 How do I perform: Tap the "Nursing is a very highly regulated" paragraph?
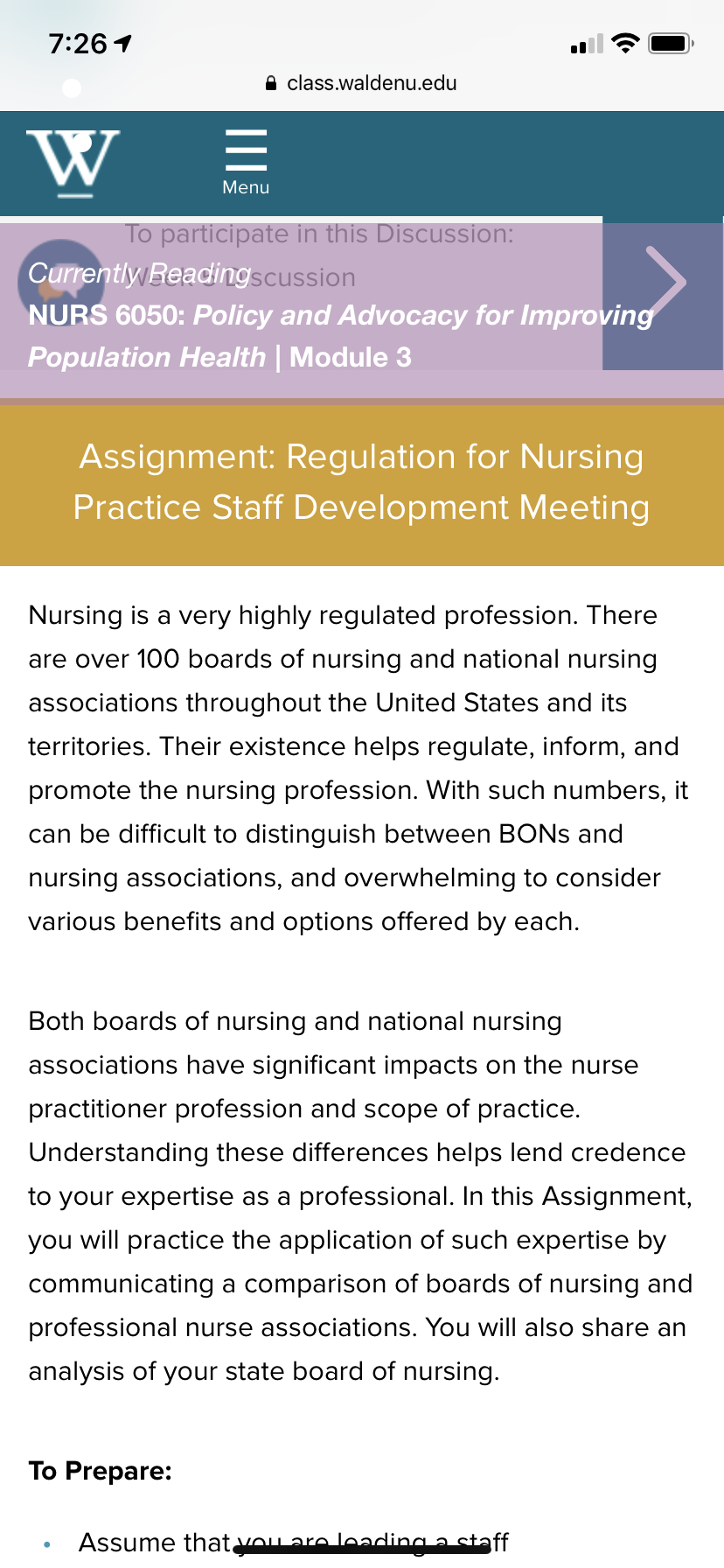click(x=359, y=768)
